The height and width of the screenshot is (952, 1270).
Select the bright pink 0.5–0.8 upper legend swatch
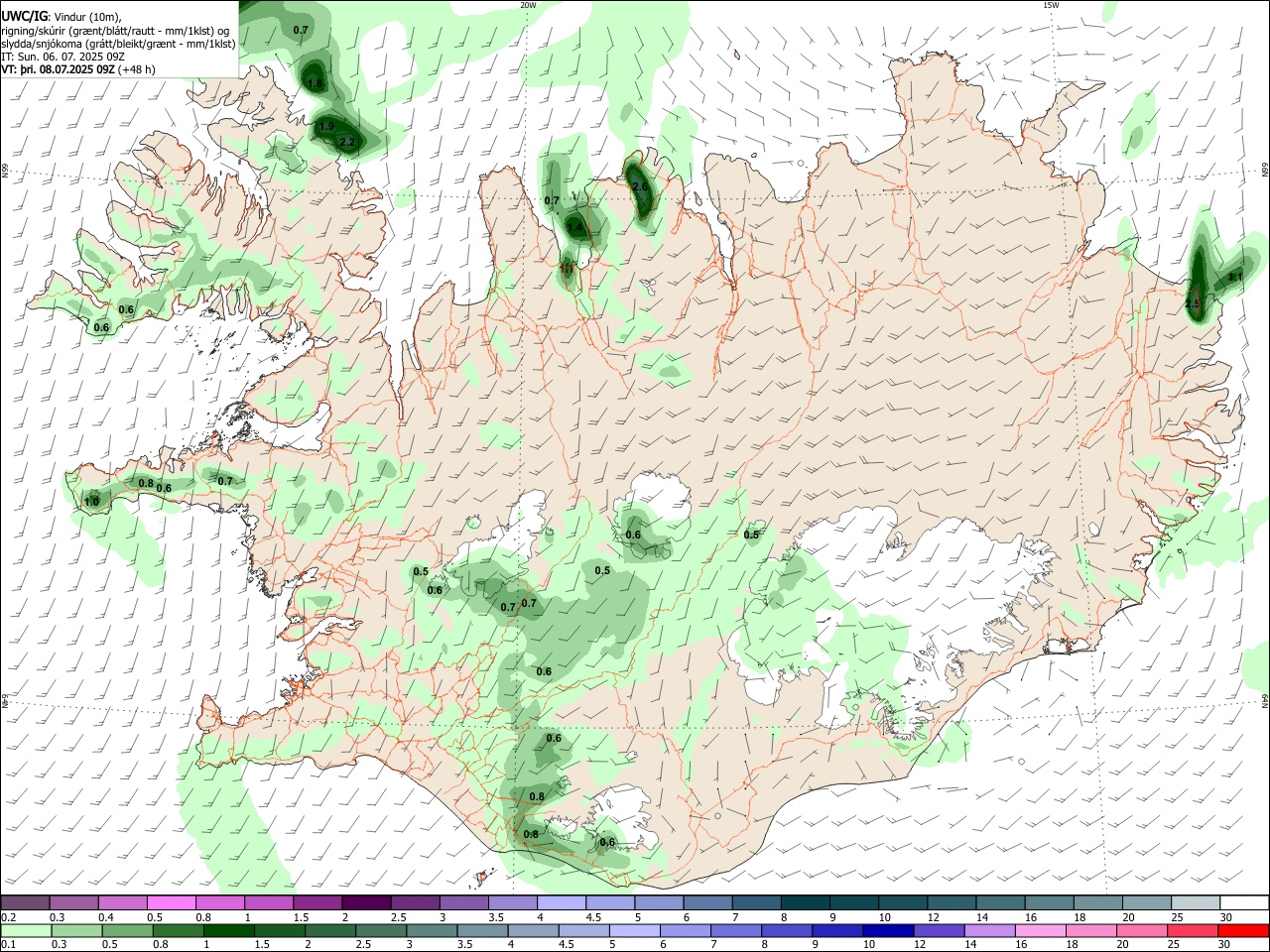pyautogui.click(x=173, y=902)
